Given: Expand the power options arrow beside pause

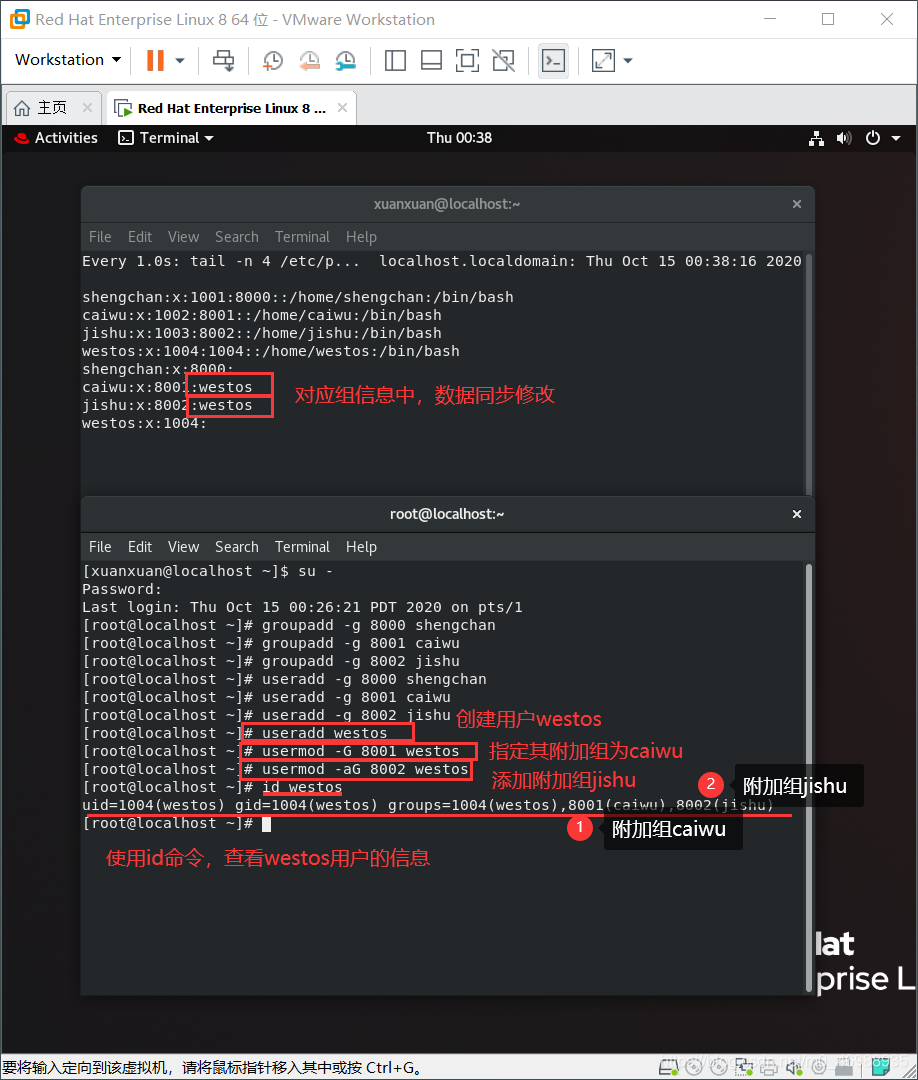Looking at the screenshot, I should 180,61.
